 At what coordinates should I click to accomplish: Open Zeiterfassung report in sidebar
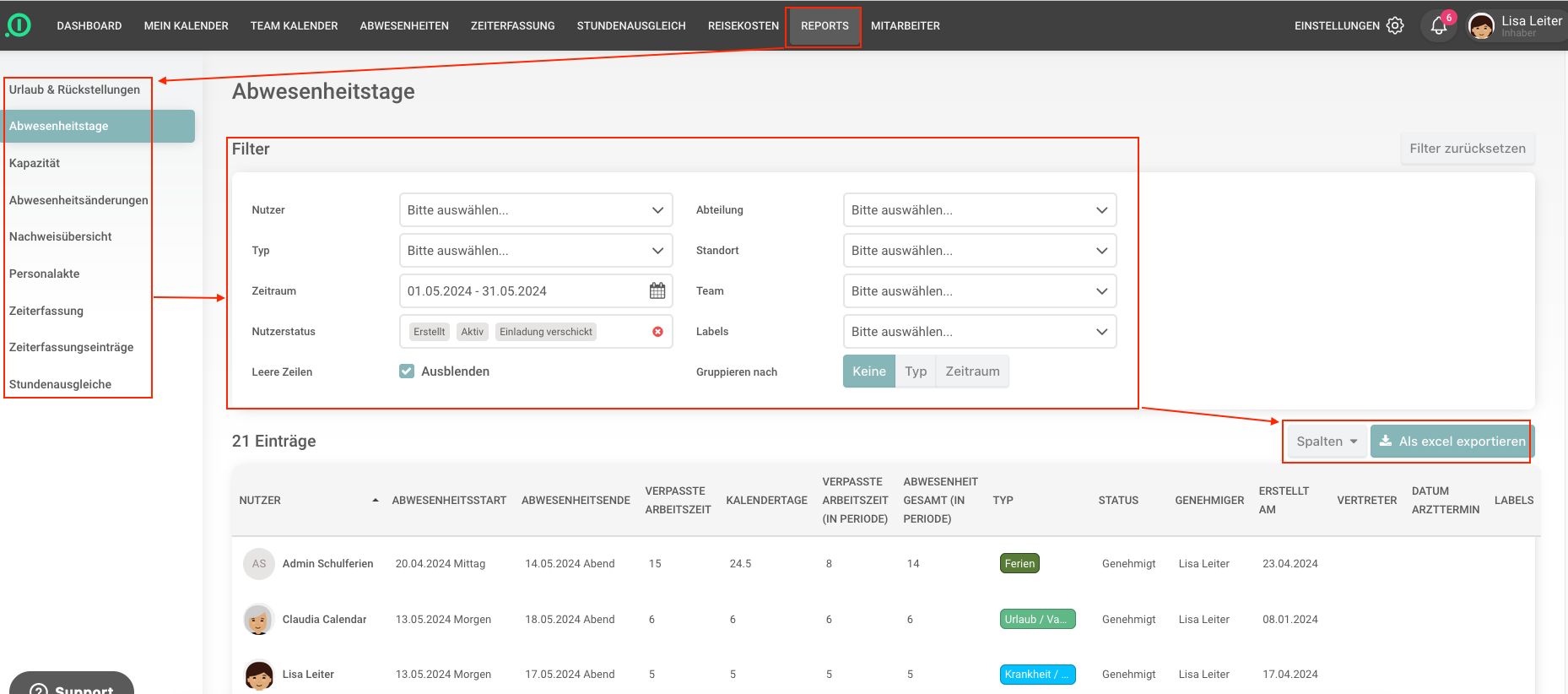tap(46, 311)
